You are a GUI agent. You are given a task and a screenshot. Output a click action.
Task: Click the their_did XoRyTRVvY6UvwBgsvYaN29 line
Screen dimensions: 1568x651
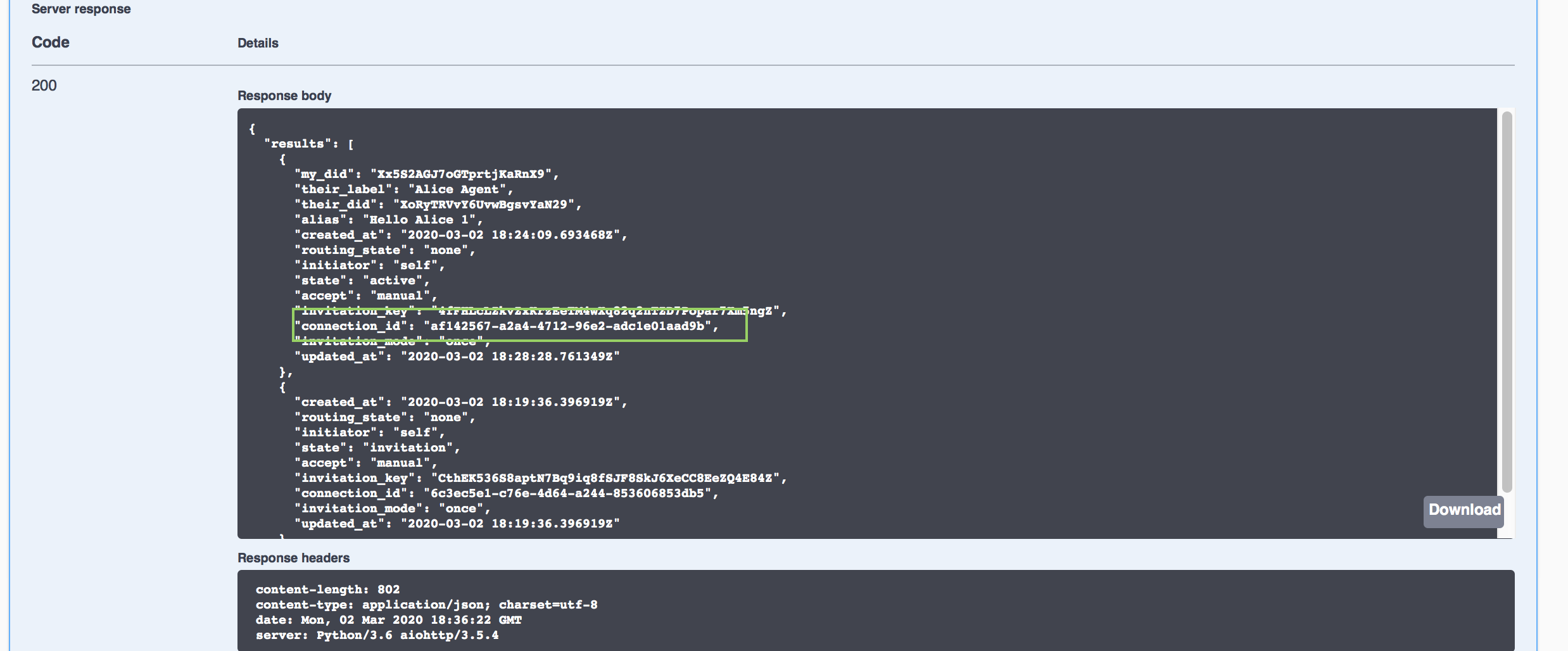438,205
